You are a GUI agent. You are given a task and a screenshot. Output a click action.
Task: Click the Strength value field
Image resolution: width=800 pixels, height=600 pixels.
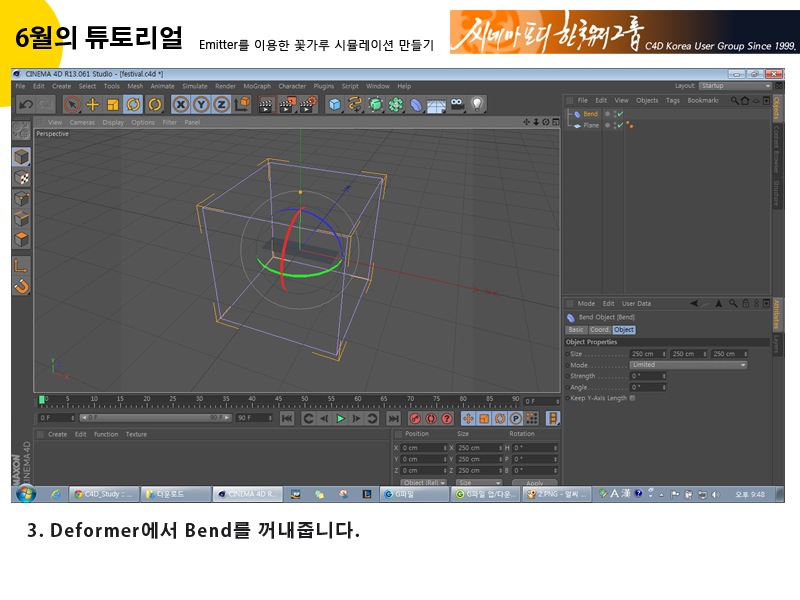[x=648, y=376]
